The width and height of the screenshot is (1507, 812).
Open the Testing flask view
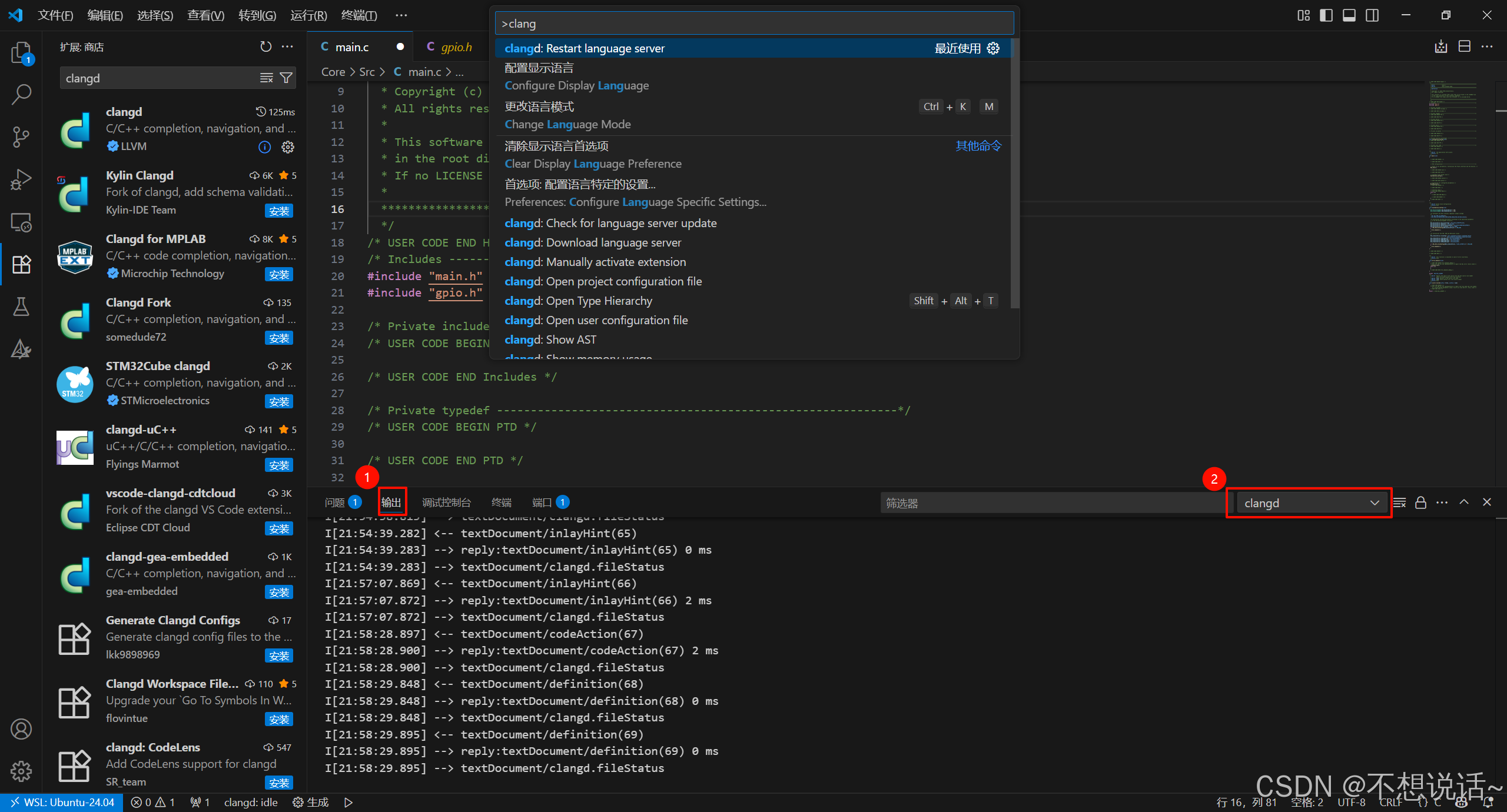coord(21,307)
